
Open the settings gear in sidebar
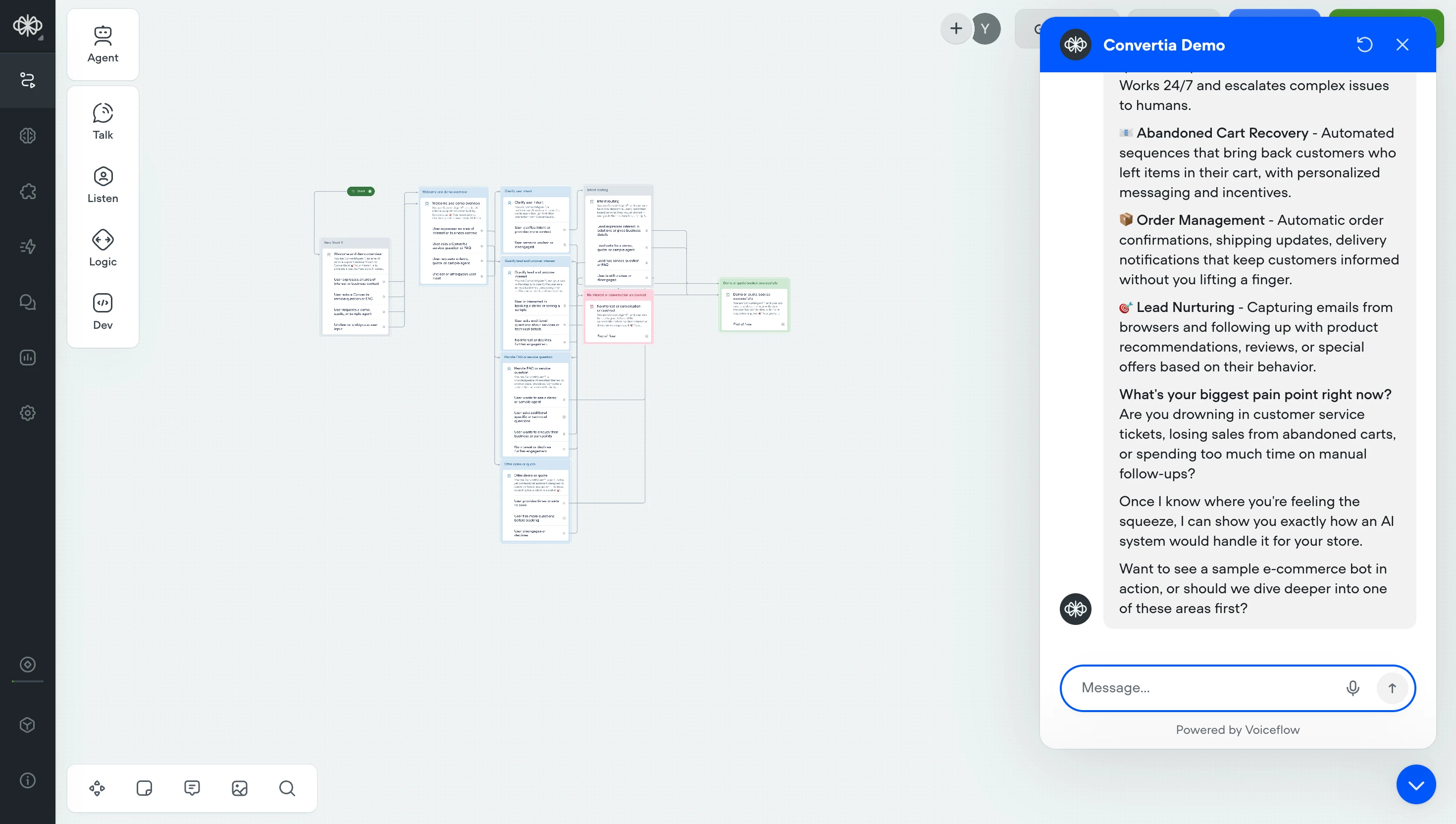coord(28,412)
